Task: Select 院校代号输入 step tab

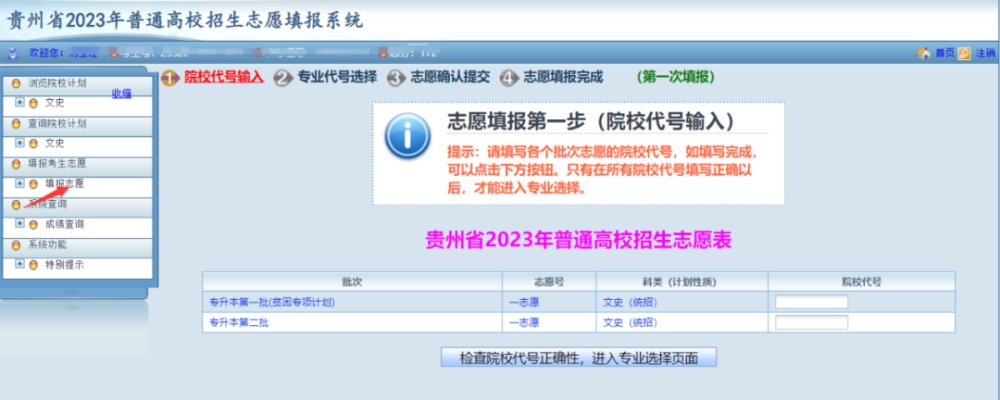Action: tap(223, 78)
